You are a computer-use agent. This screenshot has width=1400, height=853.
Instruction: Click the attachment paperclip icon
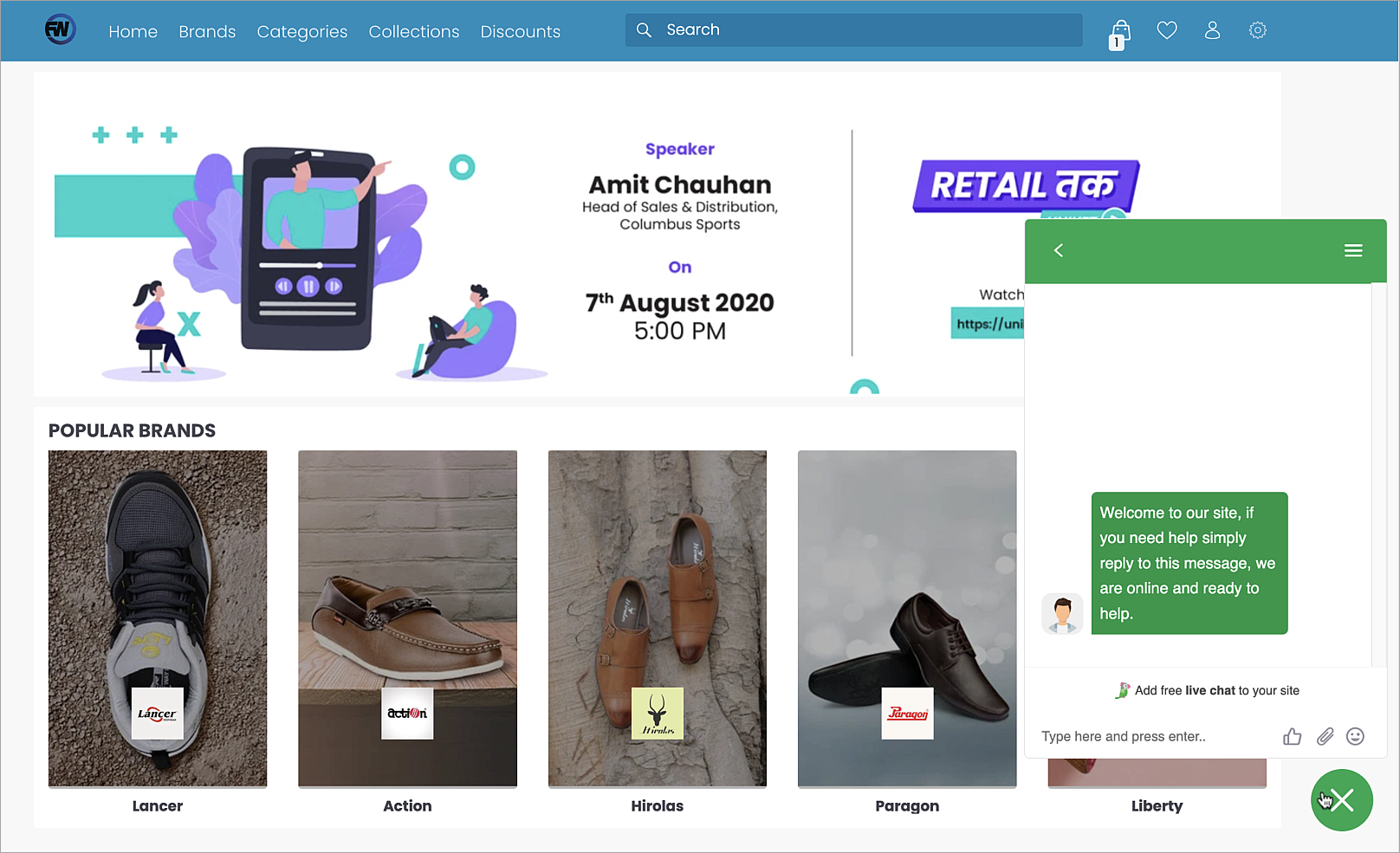(1325, 736)
